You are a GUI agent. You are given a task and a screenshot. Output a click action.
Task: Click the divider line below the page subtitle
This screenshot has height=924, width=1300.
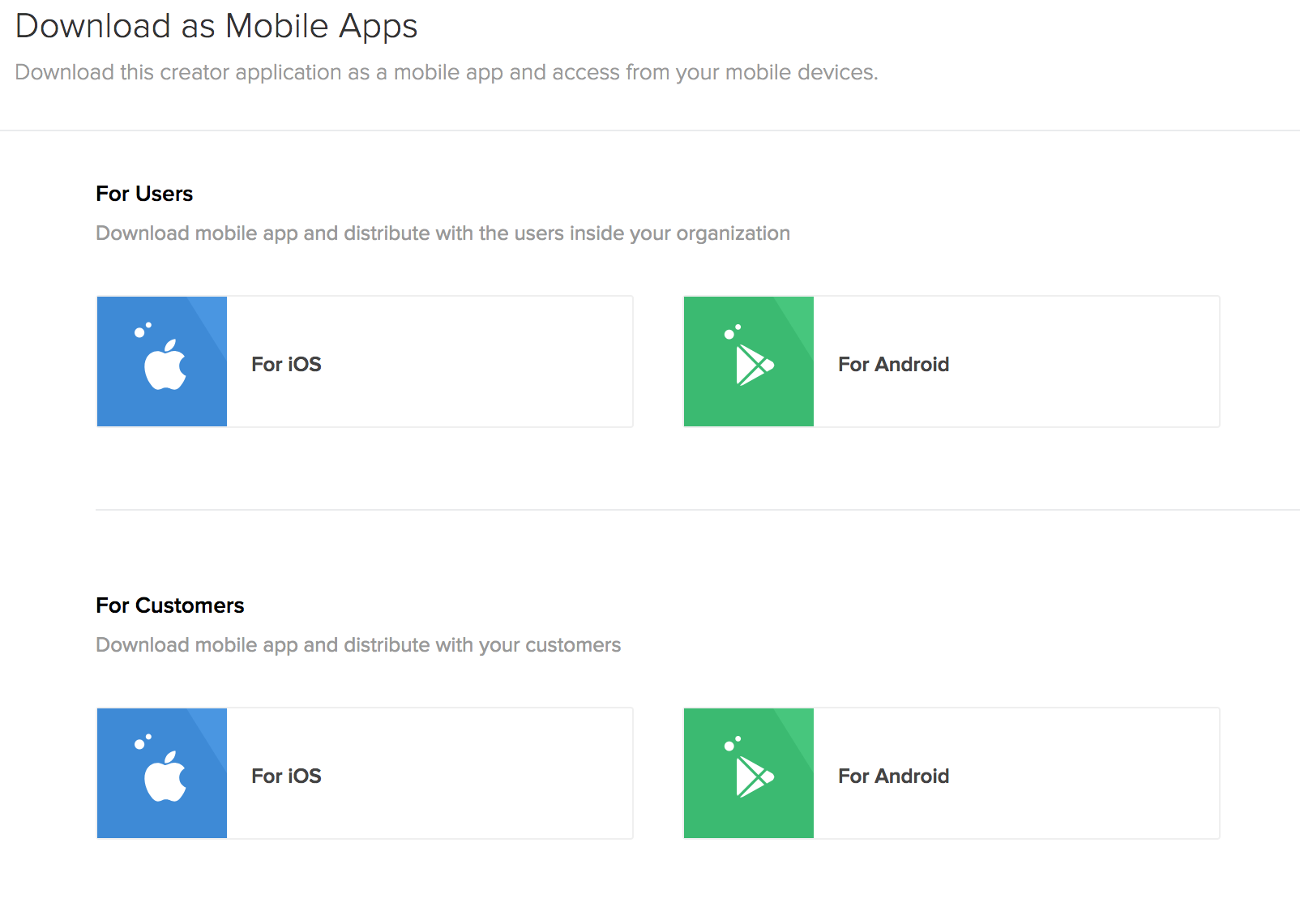click(648, 130)
